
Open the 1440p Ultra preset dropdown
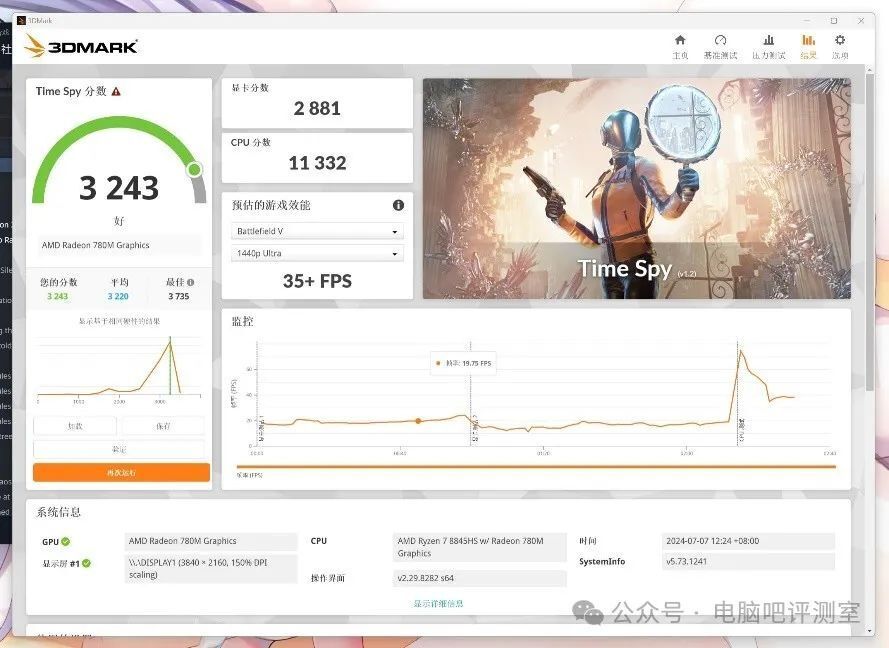point(317,253)
